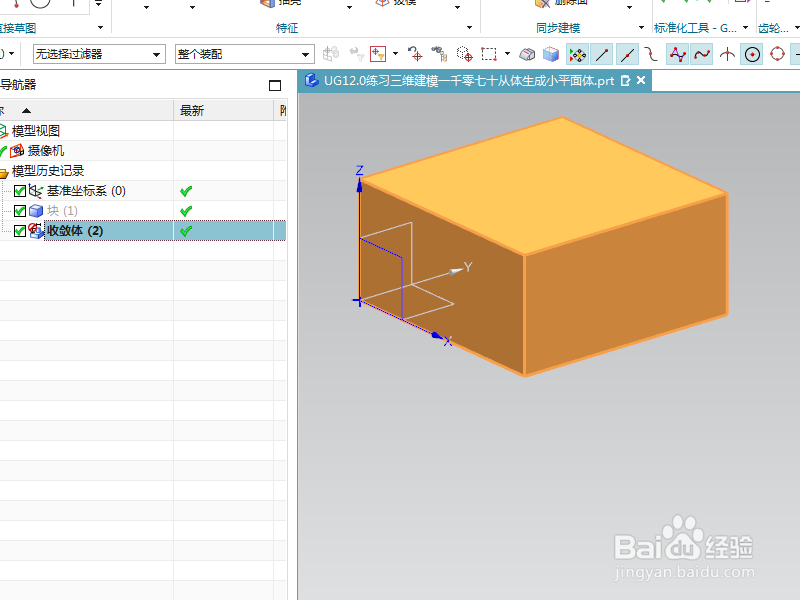Screen dimensions: 800x600
Task: Expand the 同步建模 group dropdown arrow
Action: click(641, 28)
